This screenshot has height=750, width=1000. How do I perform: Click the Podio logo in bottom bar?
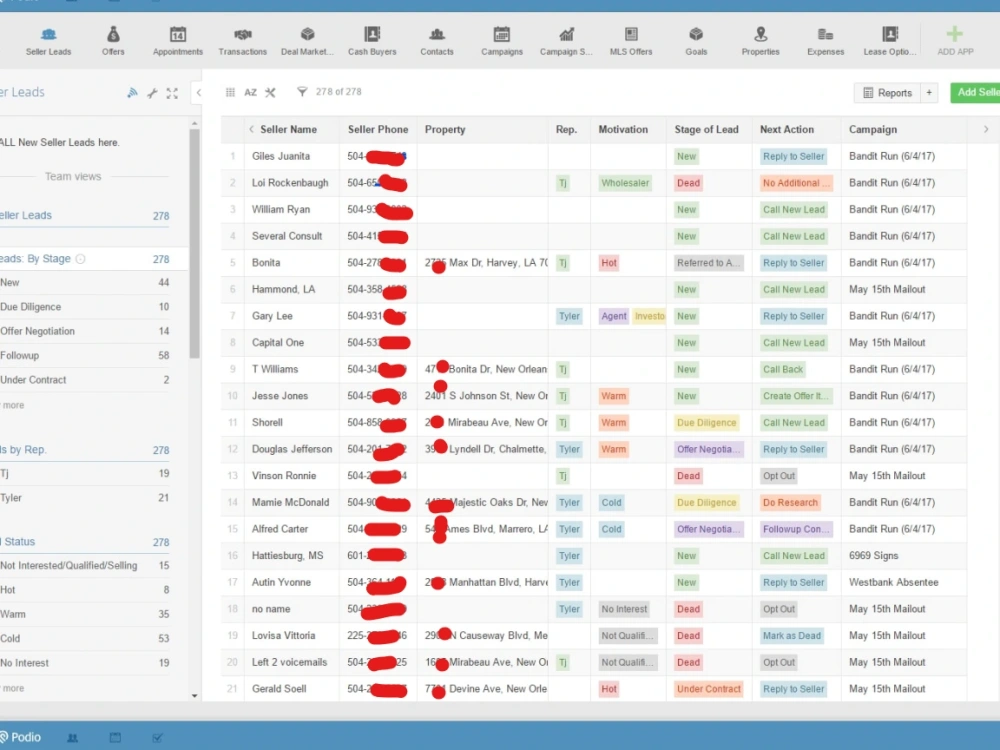click(20, 737)
